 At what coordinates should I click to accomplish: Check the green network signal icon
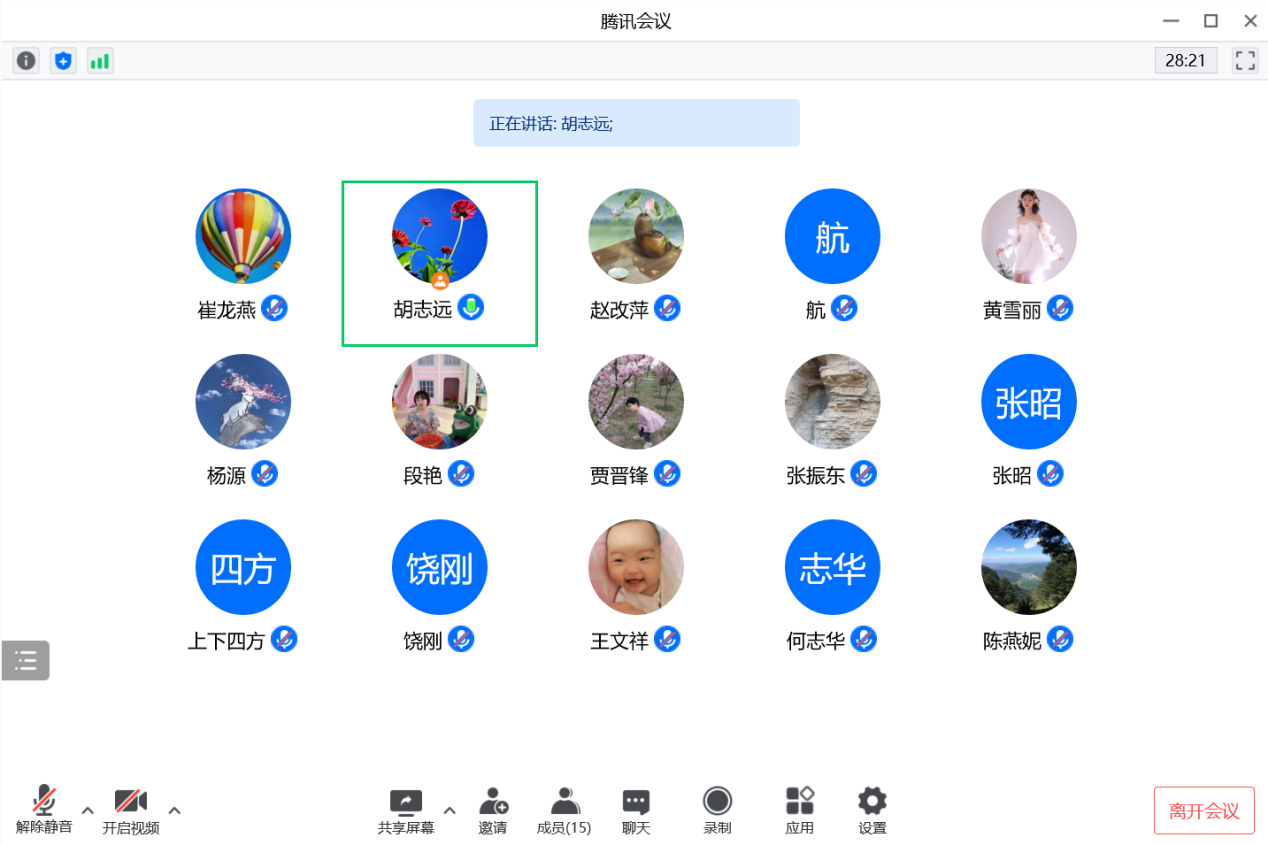click(100, 61)
